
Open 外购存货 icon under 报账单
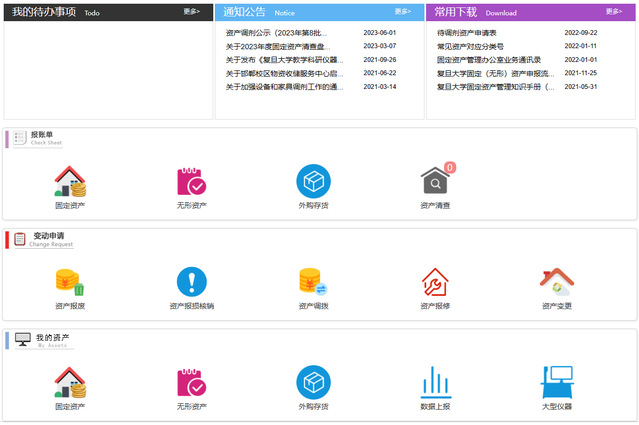coord(313,182)
